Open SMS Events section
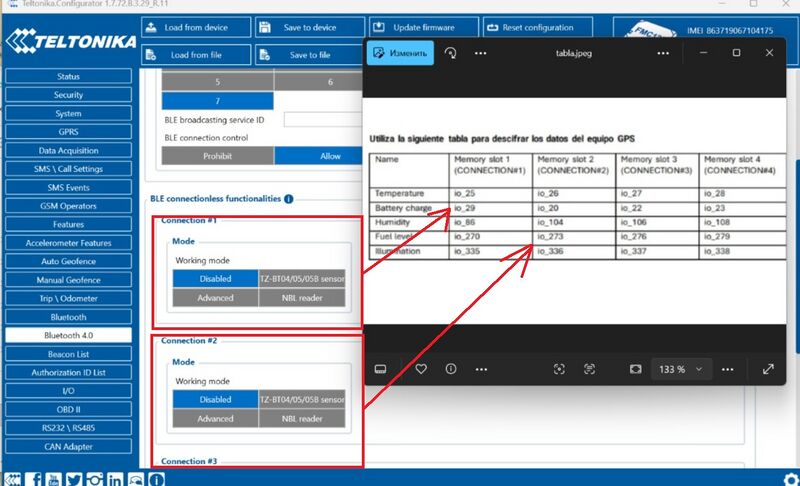Screen dimensions: 800x486 click(68, 187)
